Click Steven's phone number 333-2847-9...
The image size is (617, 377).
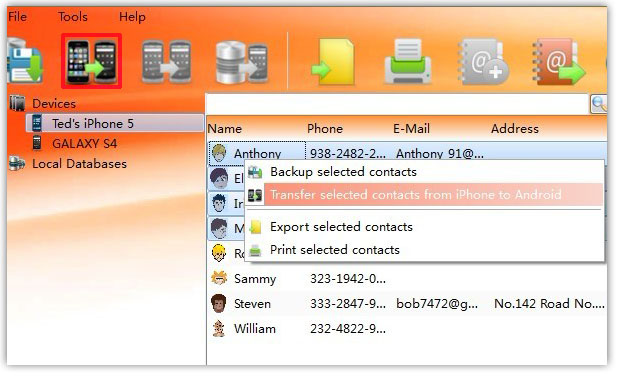click(348, 304)
